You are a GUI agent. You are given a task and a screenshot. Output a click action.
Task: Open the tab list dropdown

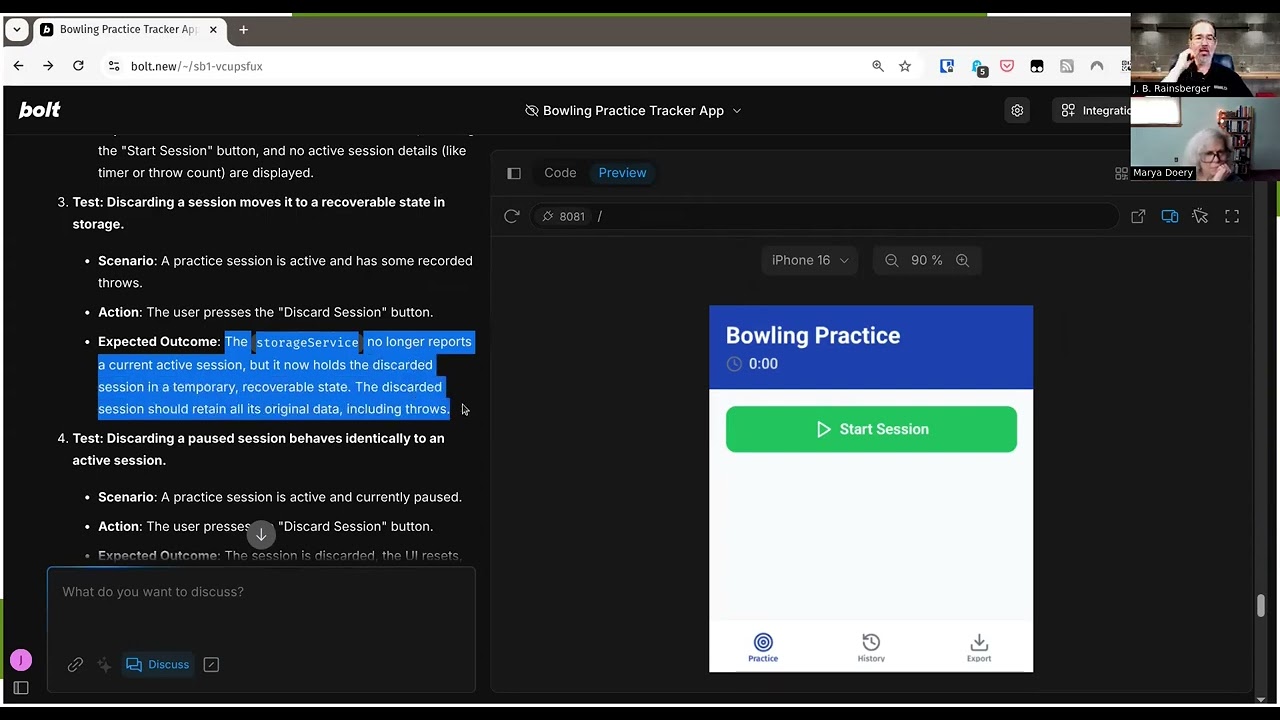pos(17,30)
